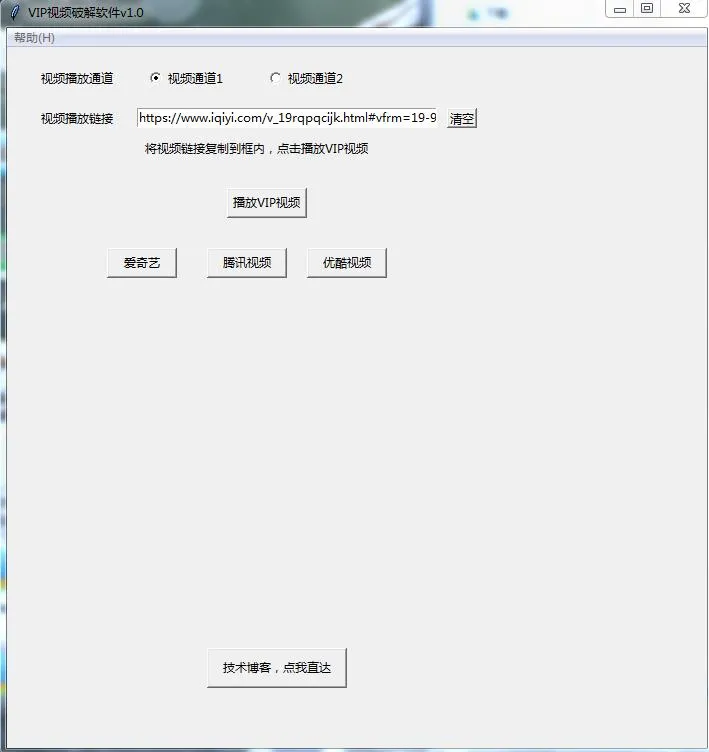Minimize the VIP视频破解软件 window
Image resolution: width=709 pixels, height=752 pixels.
pos(620,9)
